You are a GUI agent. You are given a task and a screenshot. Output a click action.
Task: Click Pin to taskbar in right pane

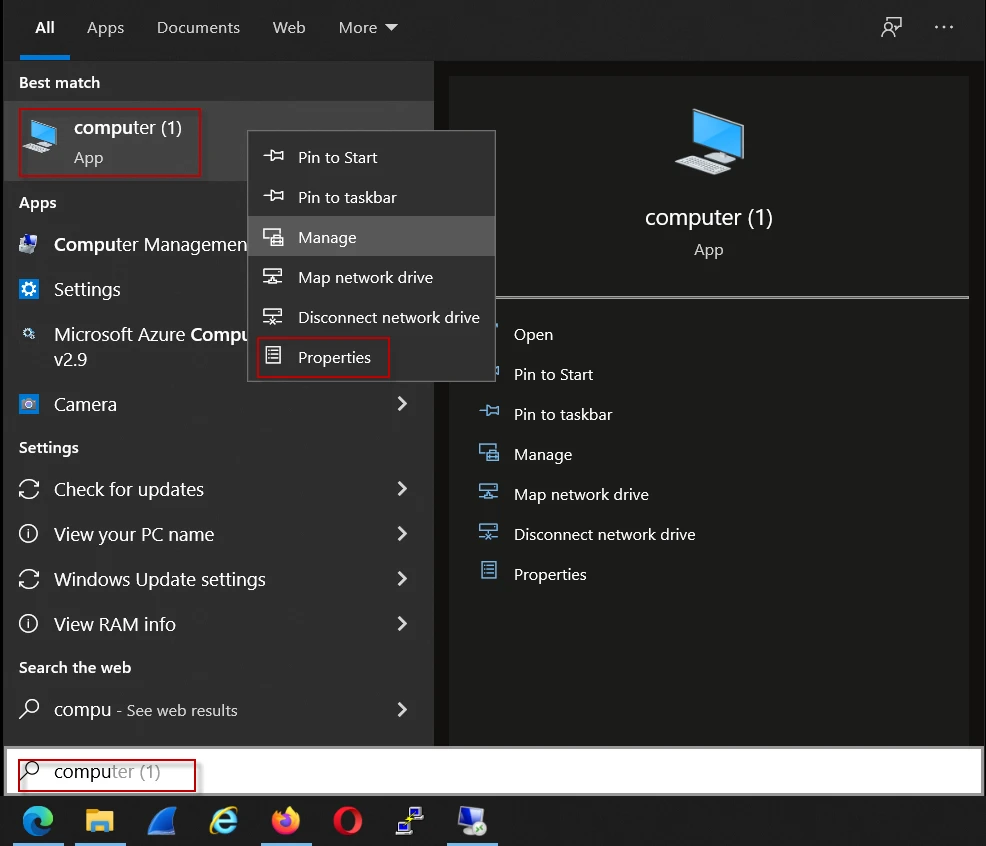(x=563, y=415)
